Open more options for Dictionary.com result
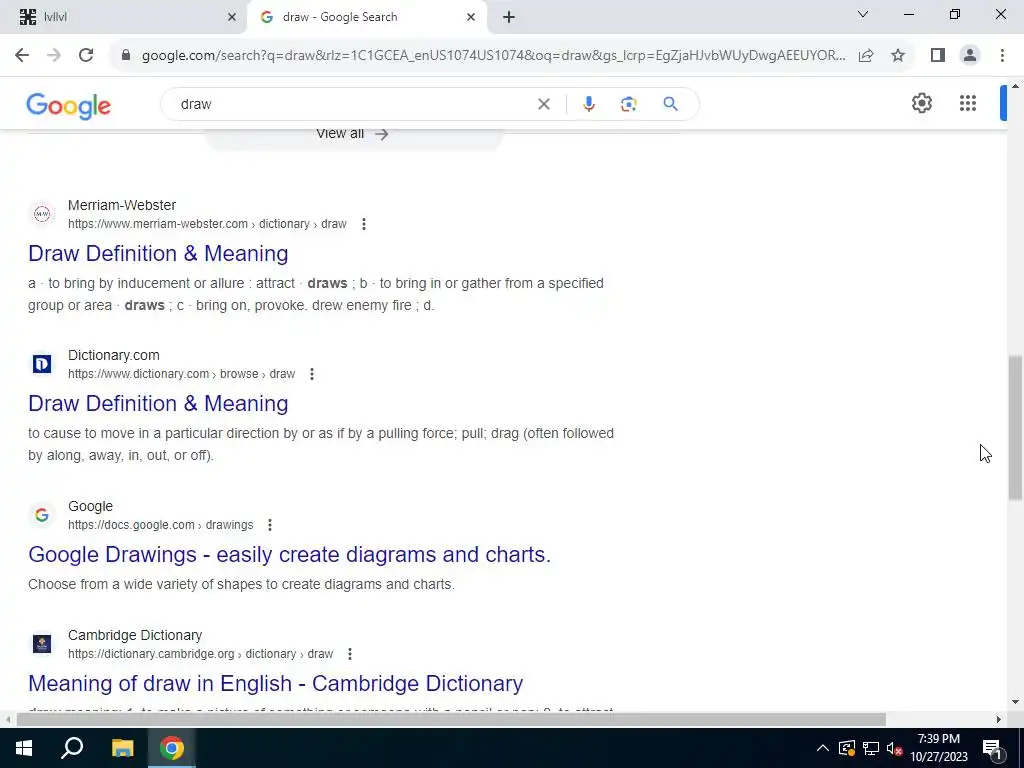 pos(312,374)
